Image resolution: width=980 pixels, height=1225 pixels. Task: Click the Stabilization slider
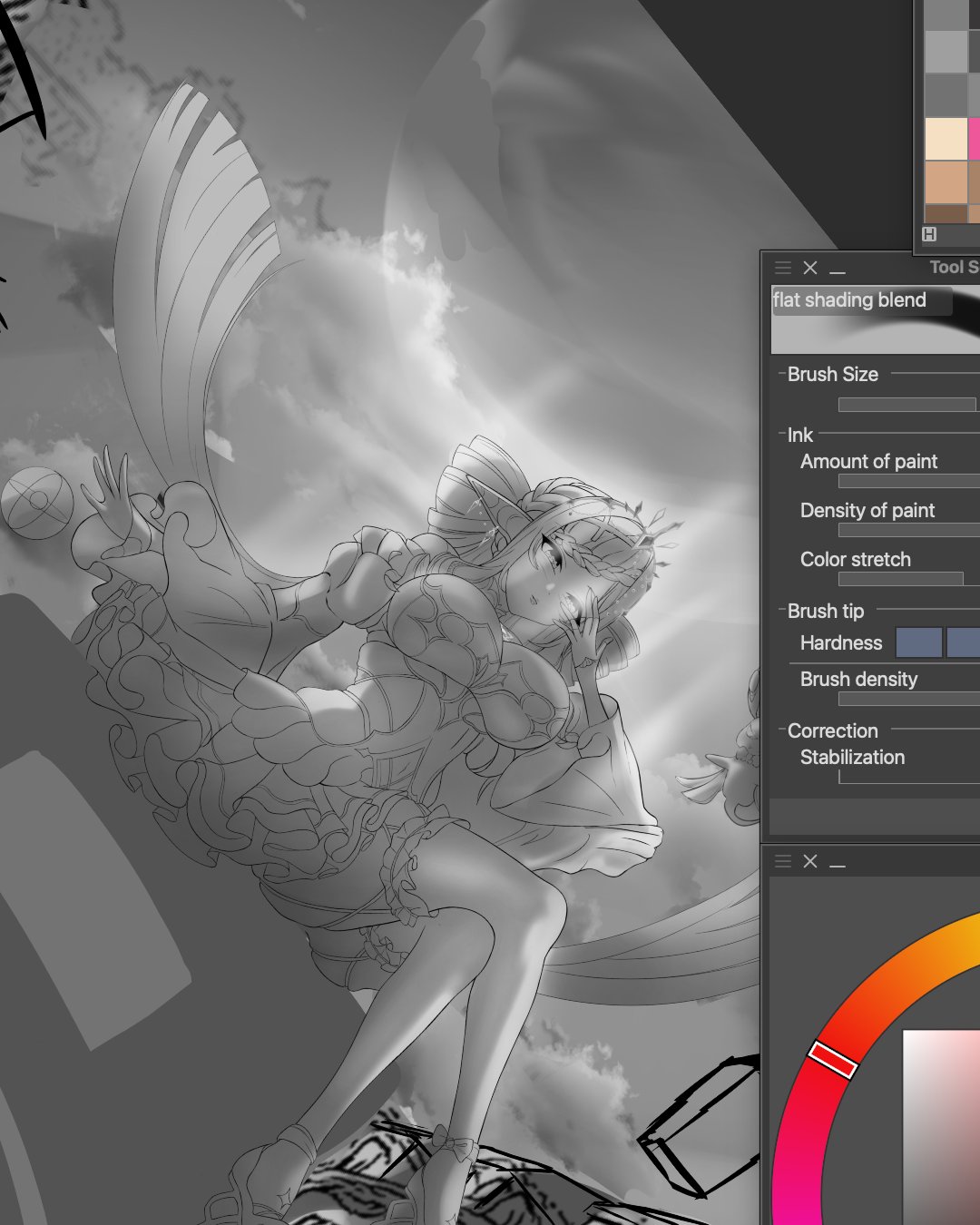tap(909, 778)
